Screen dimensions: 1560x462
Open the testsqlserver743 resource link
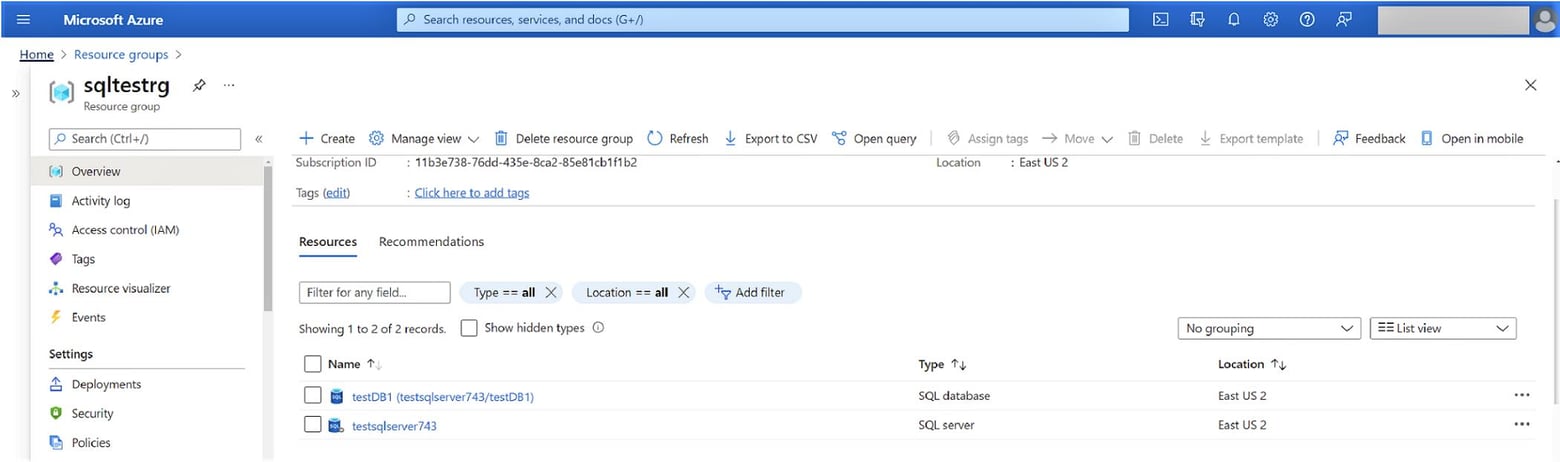(x=394, y=426)
